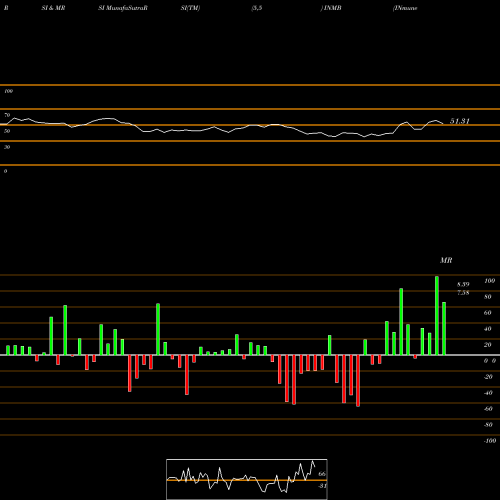The height and width of the screenshot is (500, 500).
Task: Click the MR axis 40 label on the right
Action: (x=488, y=329)
